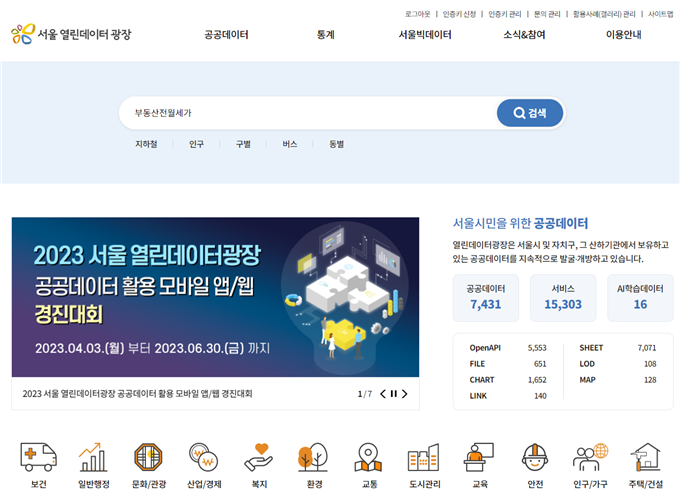Select the 인구 suggested keyword
This screenshot has width=682, height=491.
pyautogui.click(x=196, y=144)
